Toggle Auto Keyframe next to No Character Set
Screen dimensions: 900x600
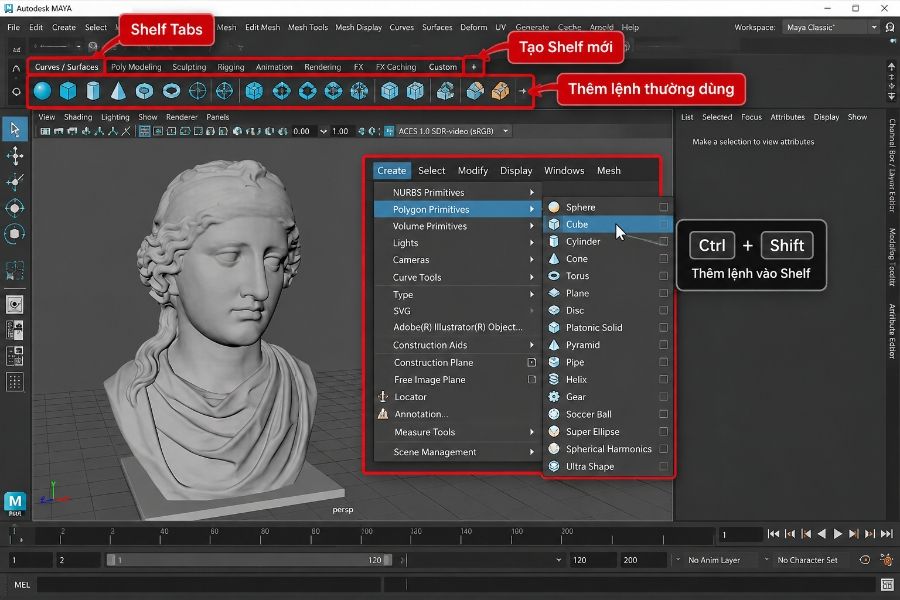(x=864, y=559)
